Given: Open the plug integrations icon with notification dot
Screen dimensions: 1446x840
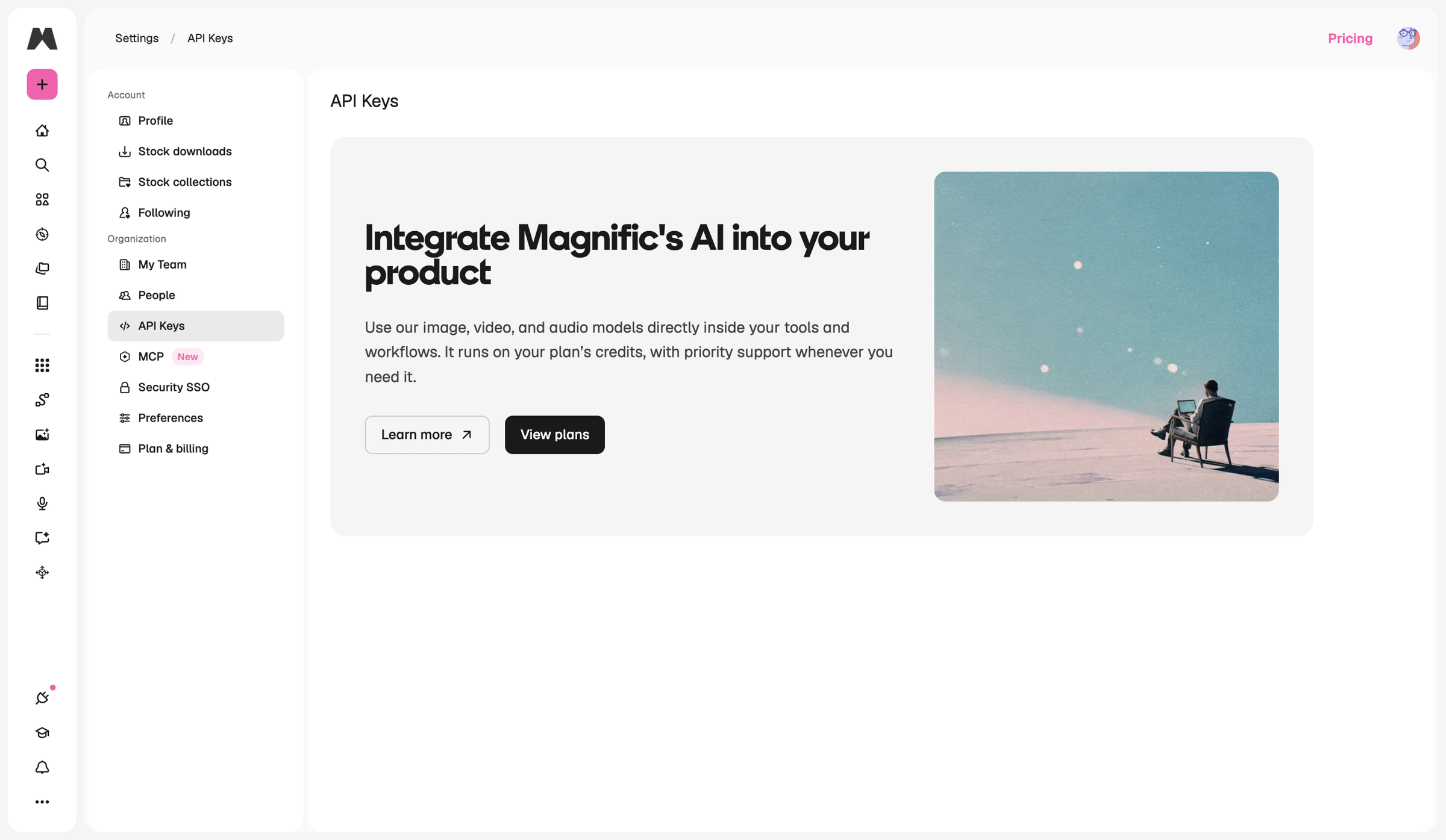Looking at the screenshot, I should click(42, 698).
